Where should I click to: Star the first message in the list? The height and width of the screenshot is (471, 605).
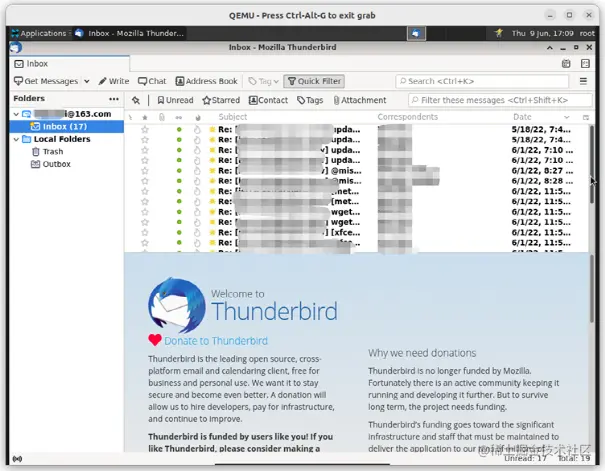(x=145, y=129)
